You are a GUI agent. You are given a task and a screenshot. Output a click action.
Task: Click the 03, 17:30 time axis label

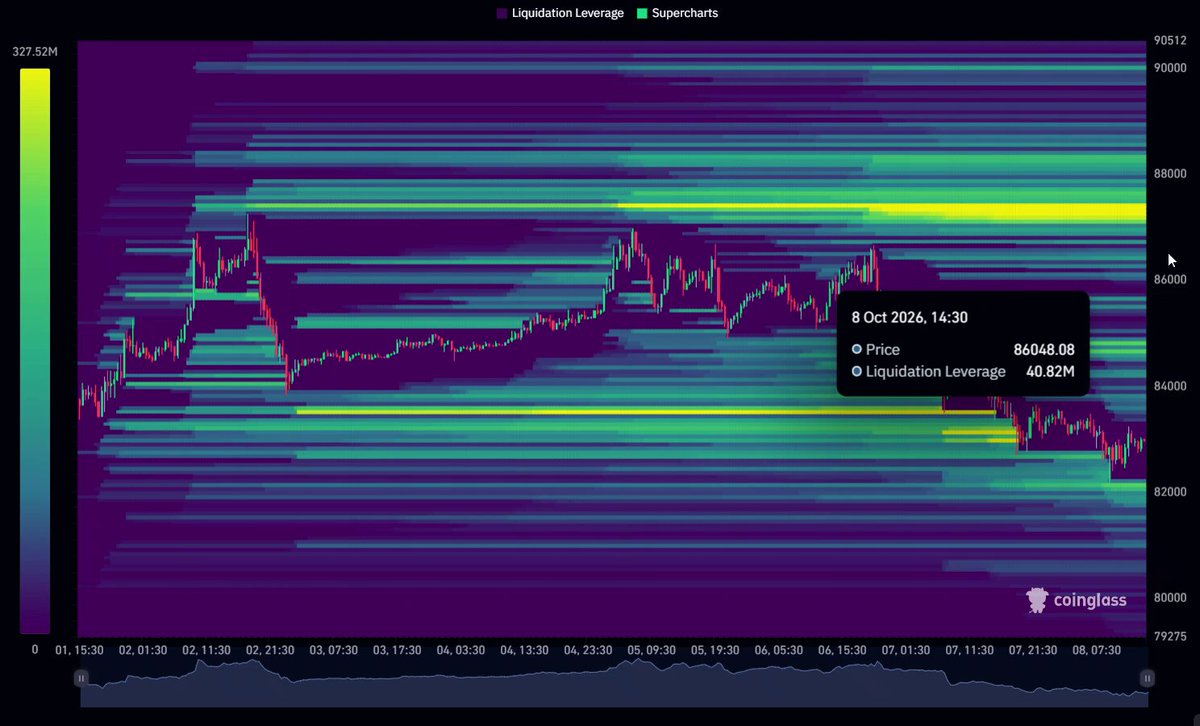click(x=397, y=650)
